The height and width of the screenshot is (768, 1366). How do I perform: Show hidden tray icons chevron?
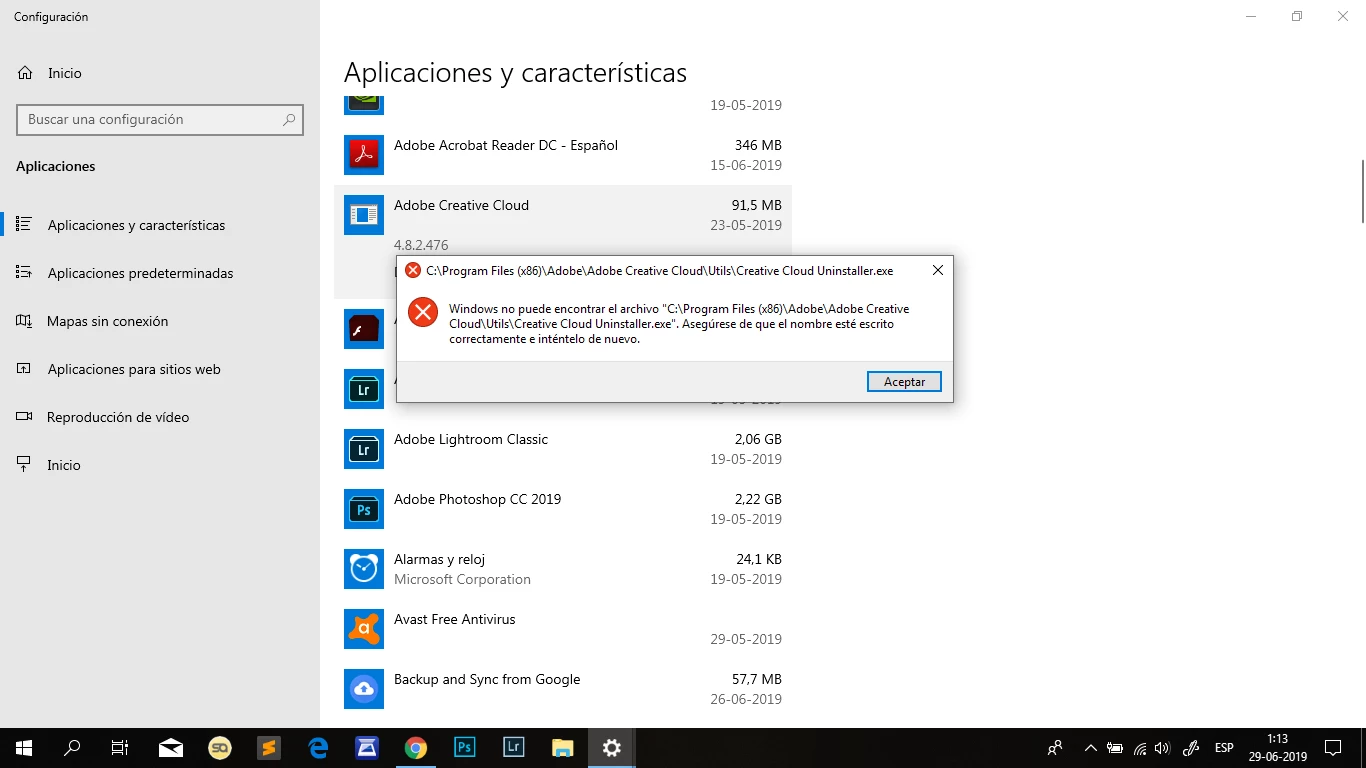1091,748
